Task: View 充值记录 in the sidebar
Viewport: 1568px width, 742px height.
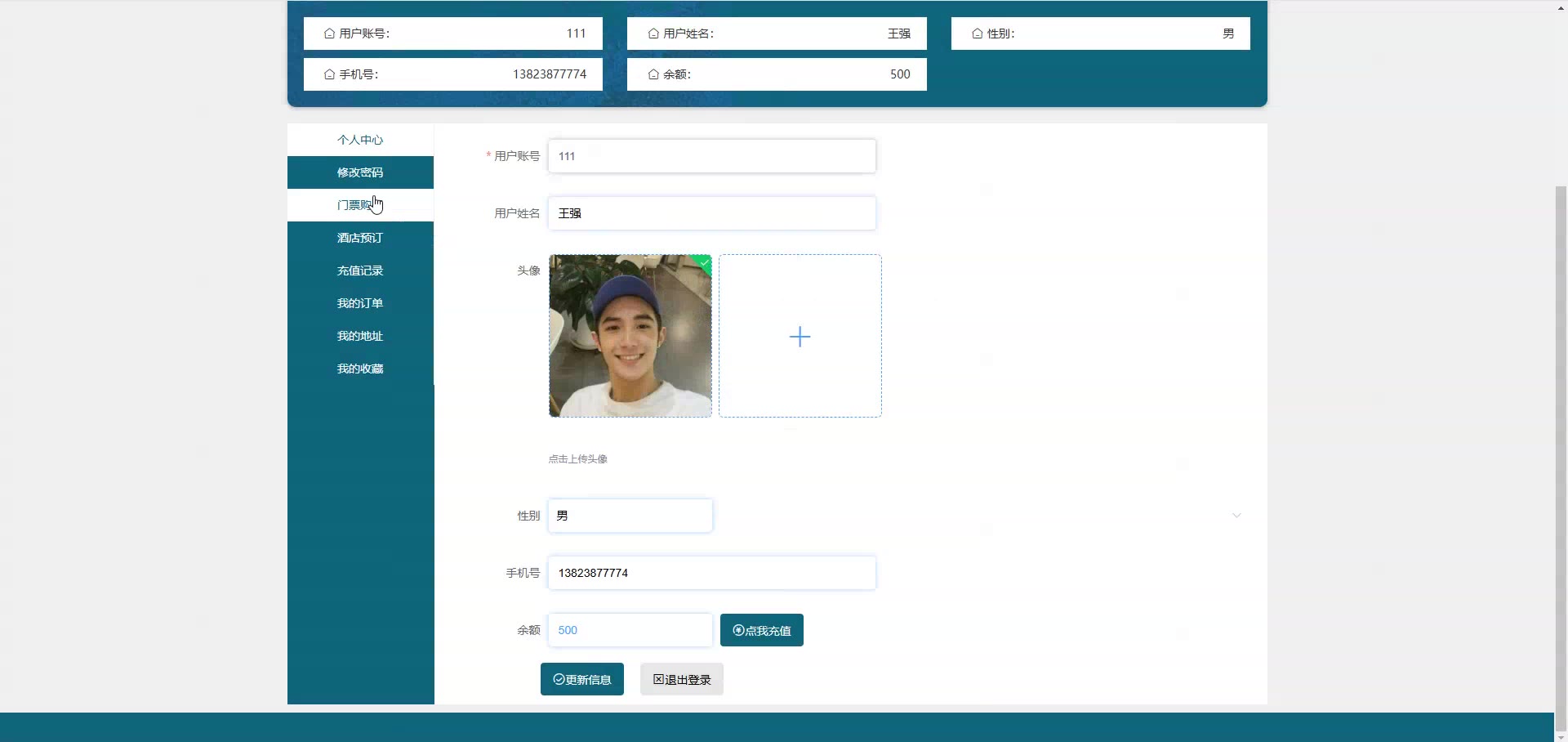Action: click(x=360, y=270)
